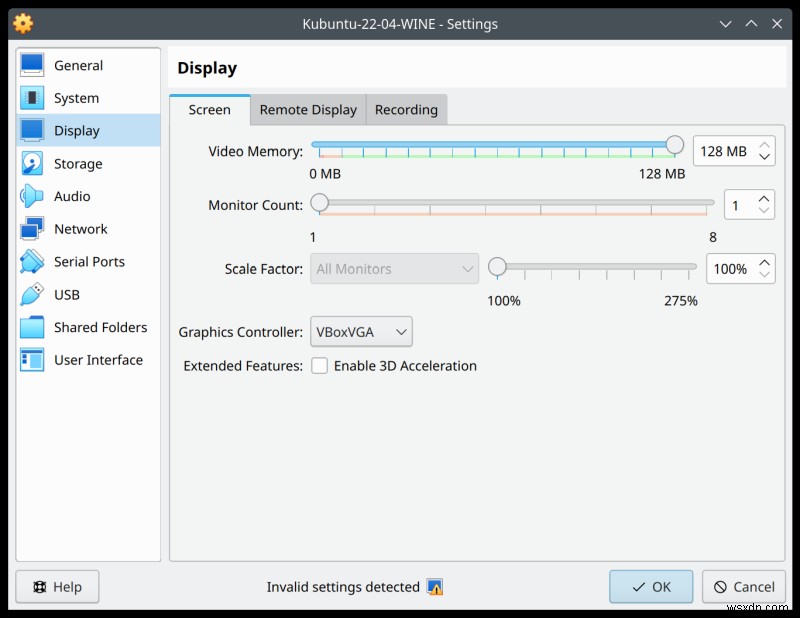Viewport: 800px width, 618px height.
Task: Expand the Graphics Controller VBoxVGA dropdown
Action: (361, 332)
